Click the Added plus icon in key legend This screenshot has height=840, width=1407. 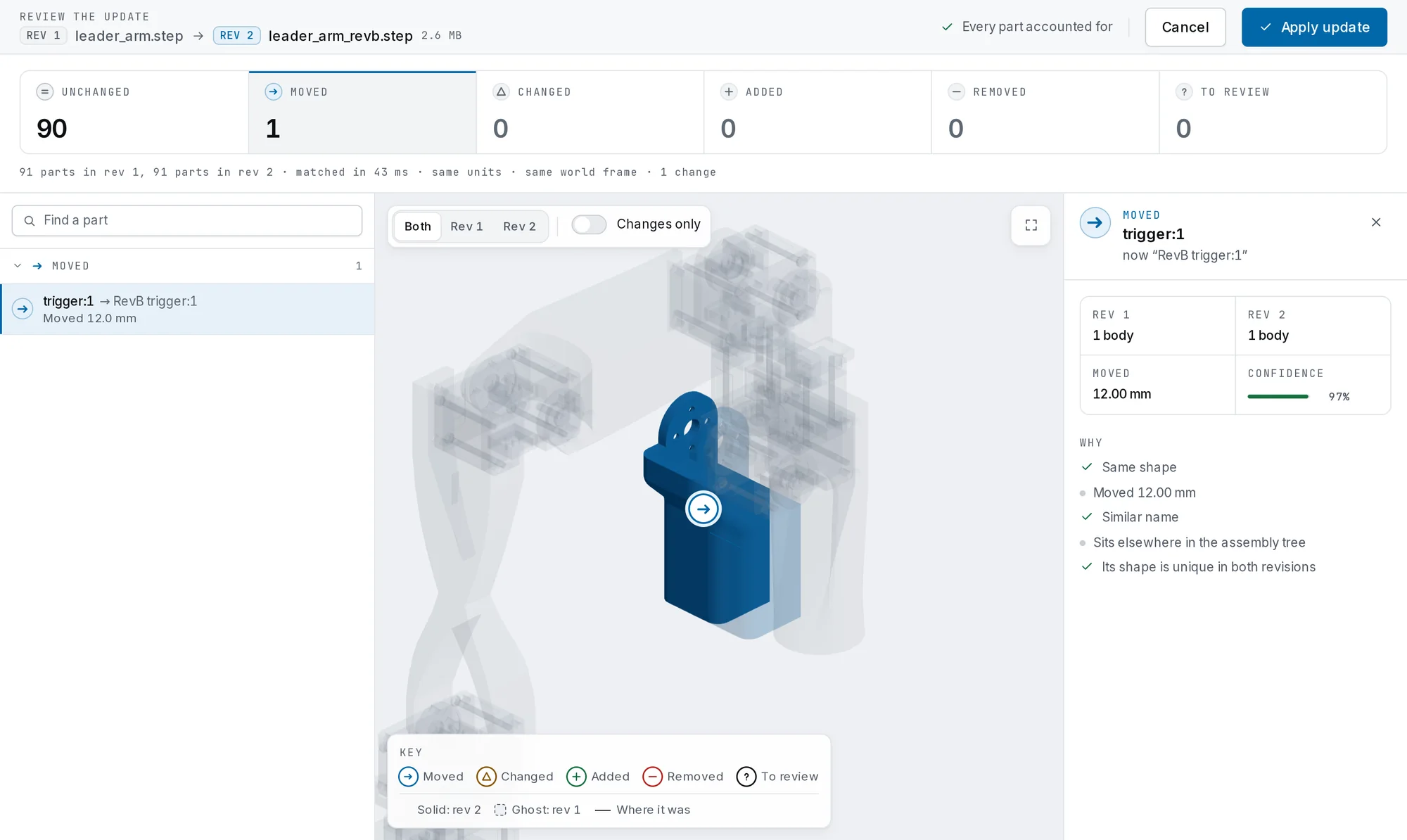tap(576, 776)
